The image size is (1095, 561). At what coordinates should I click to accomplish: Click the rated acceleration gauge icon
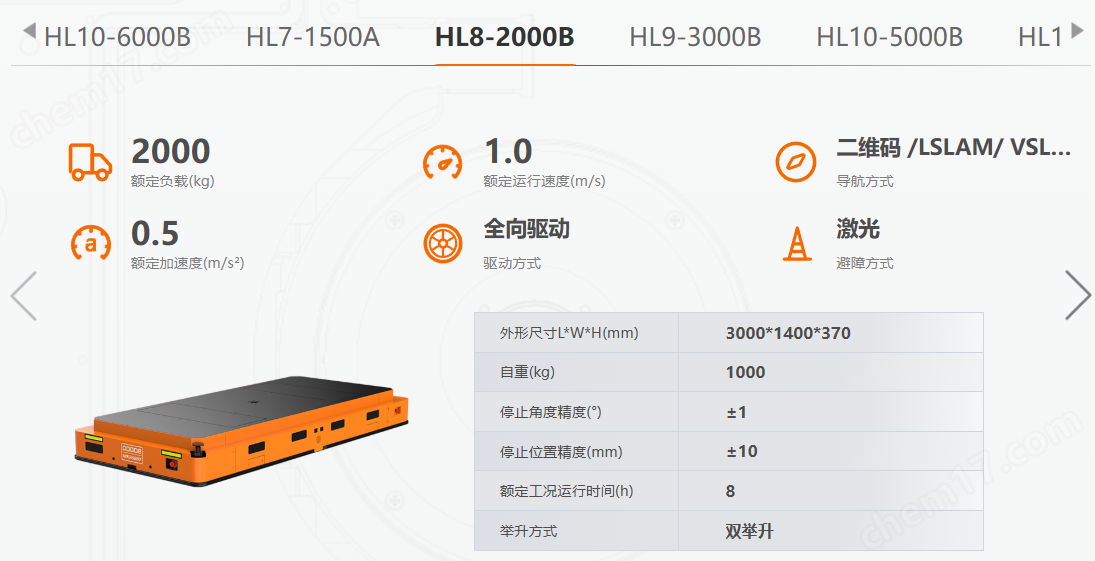pos(91,243)
